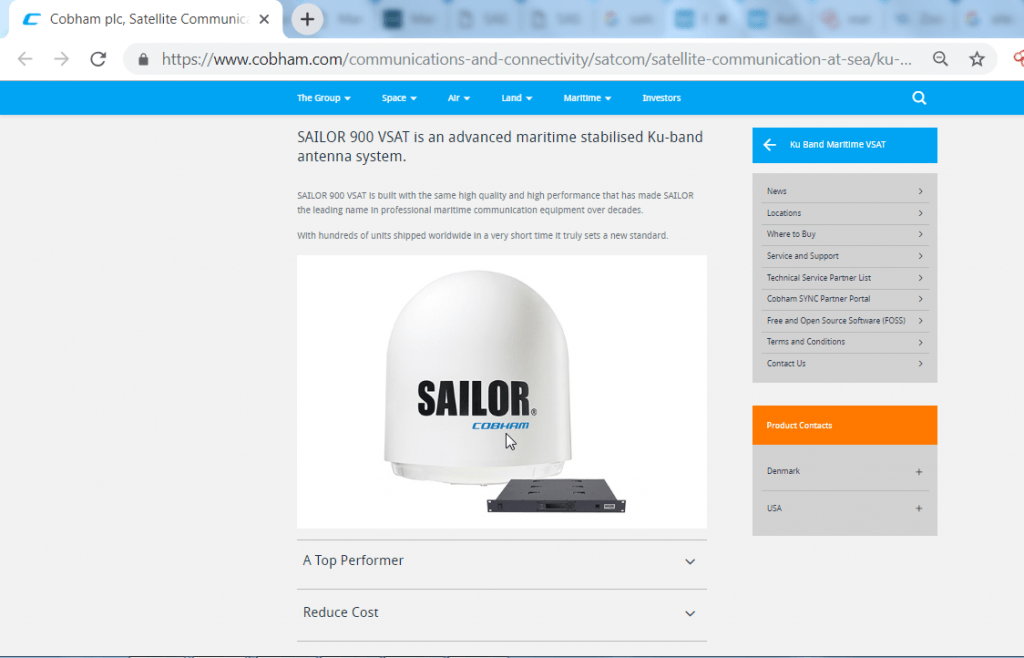The width and height of the screenshot is (1024, 658).
Task: Open the Space navigation dropdown
Action: coord(399,98)
